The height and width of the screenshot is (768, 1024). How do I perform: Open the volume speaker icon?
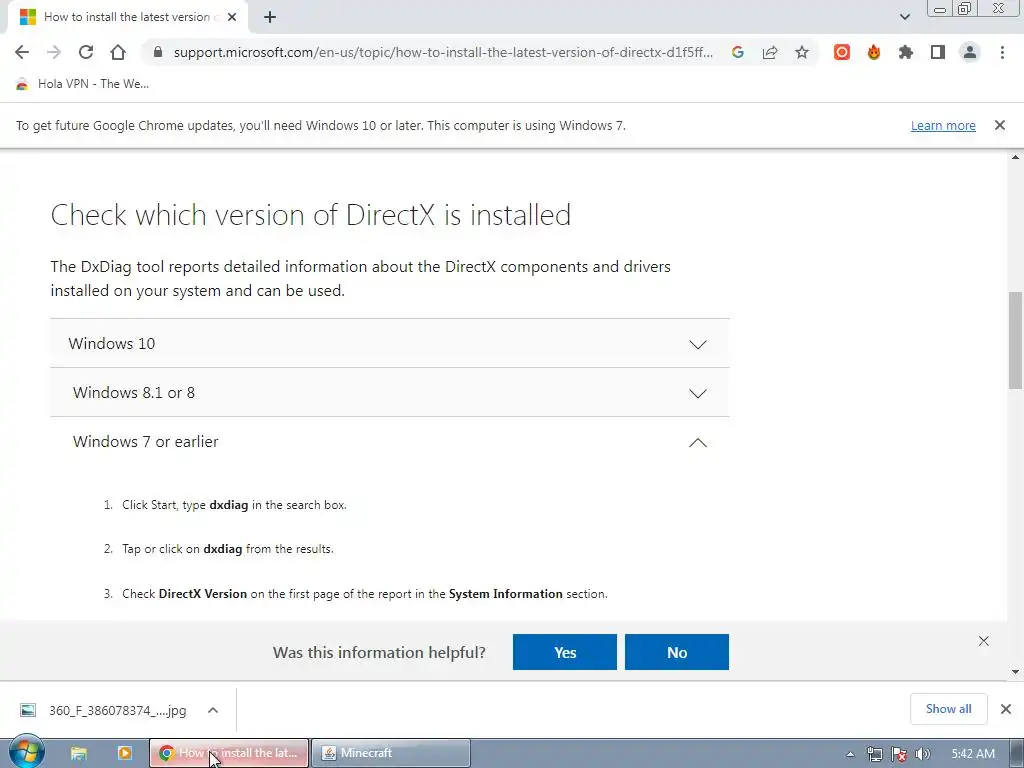coord(922,754)
